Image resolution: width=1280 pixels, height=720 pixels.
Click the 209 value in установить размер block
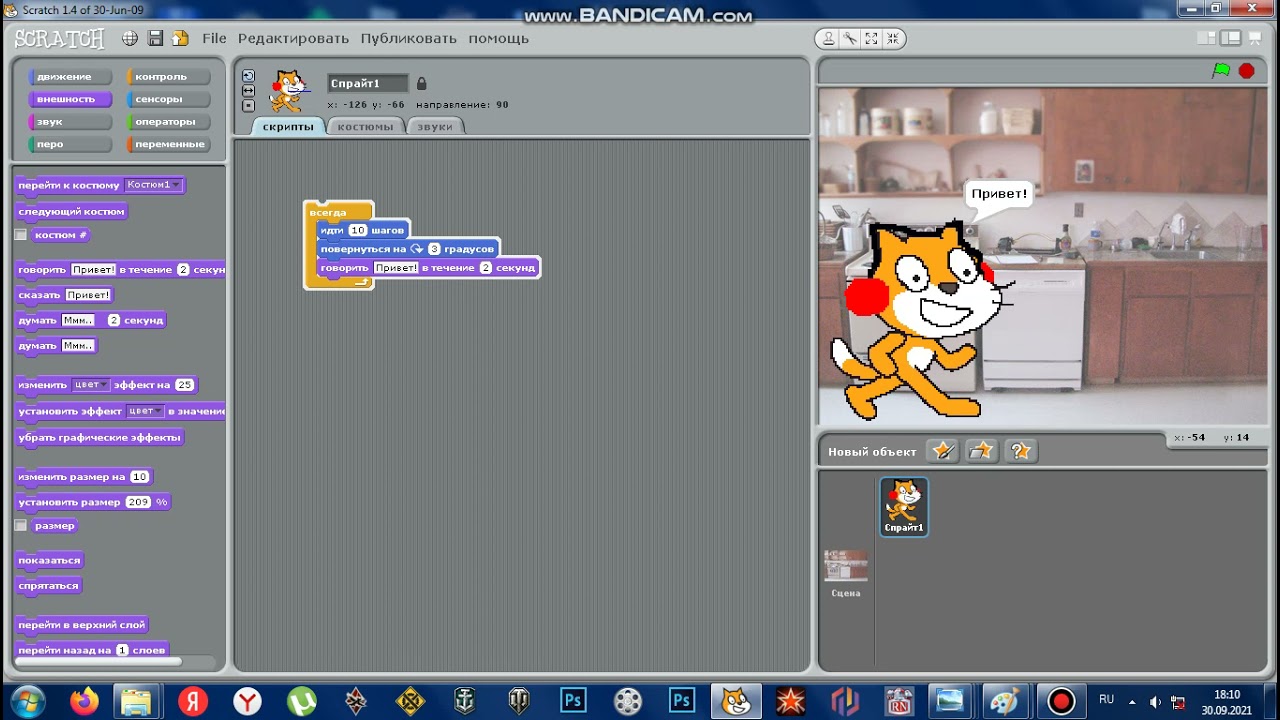pyautogui.click(x=138, y=502)
